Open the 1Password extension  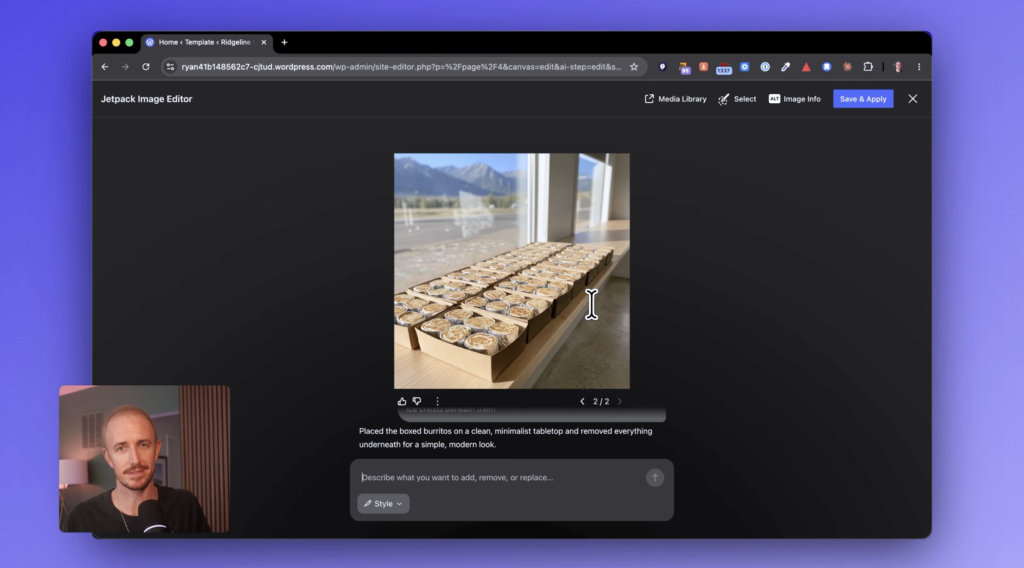coord(765,67)
